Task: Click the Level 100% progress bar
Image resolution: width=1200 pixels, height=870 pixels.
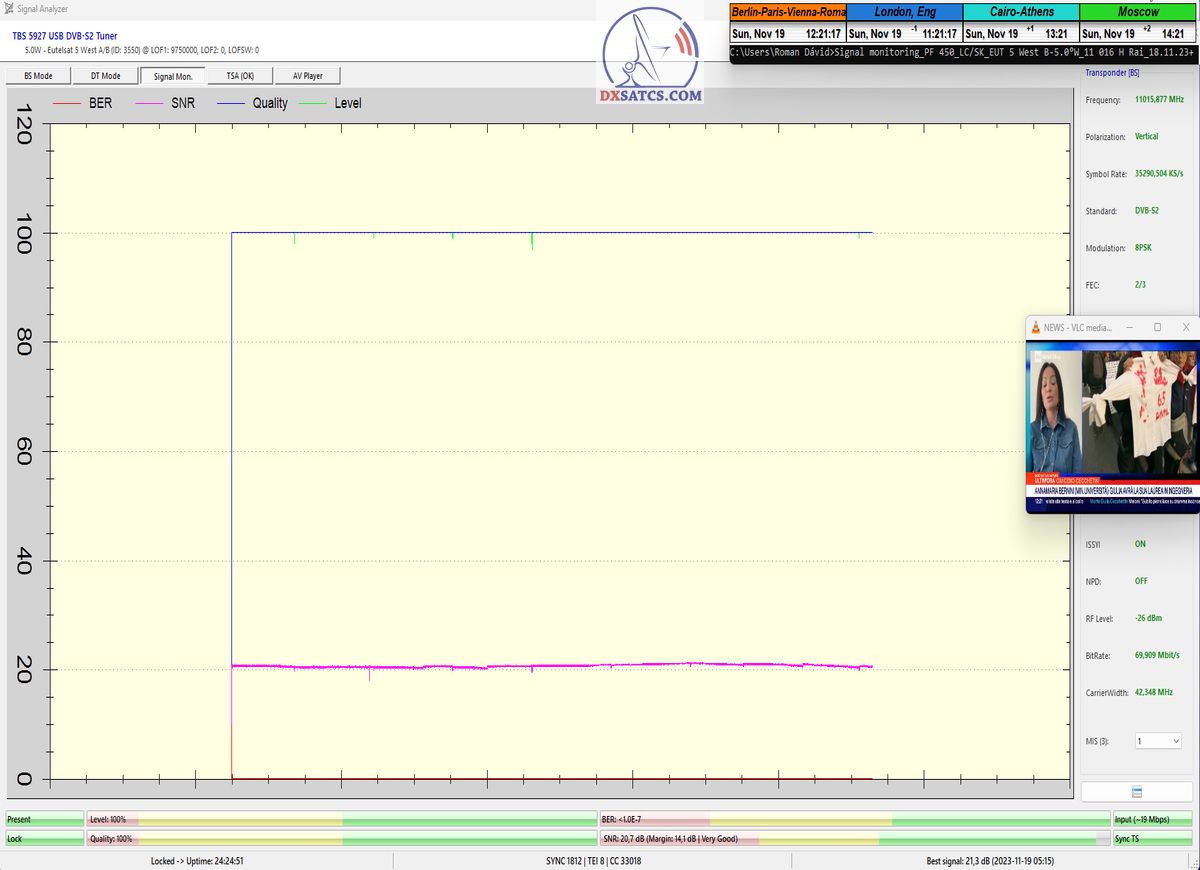Action: click(x=341, y=819)
